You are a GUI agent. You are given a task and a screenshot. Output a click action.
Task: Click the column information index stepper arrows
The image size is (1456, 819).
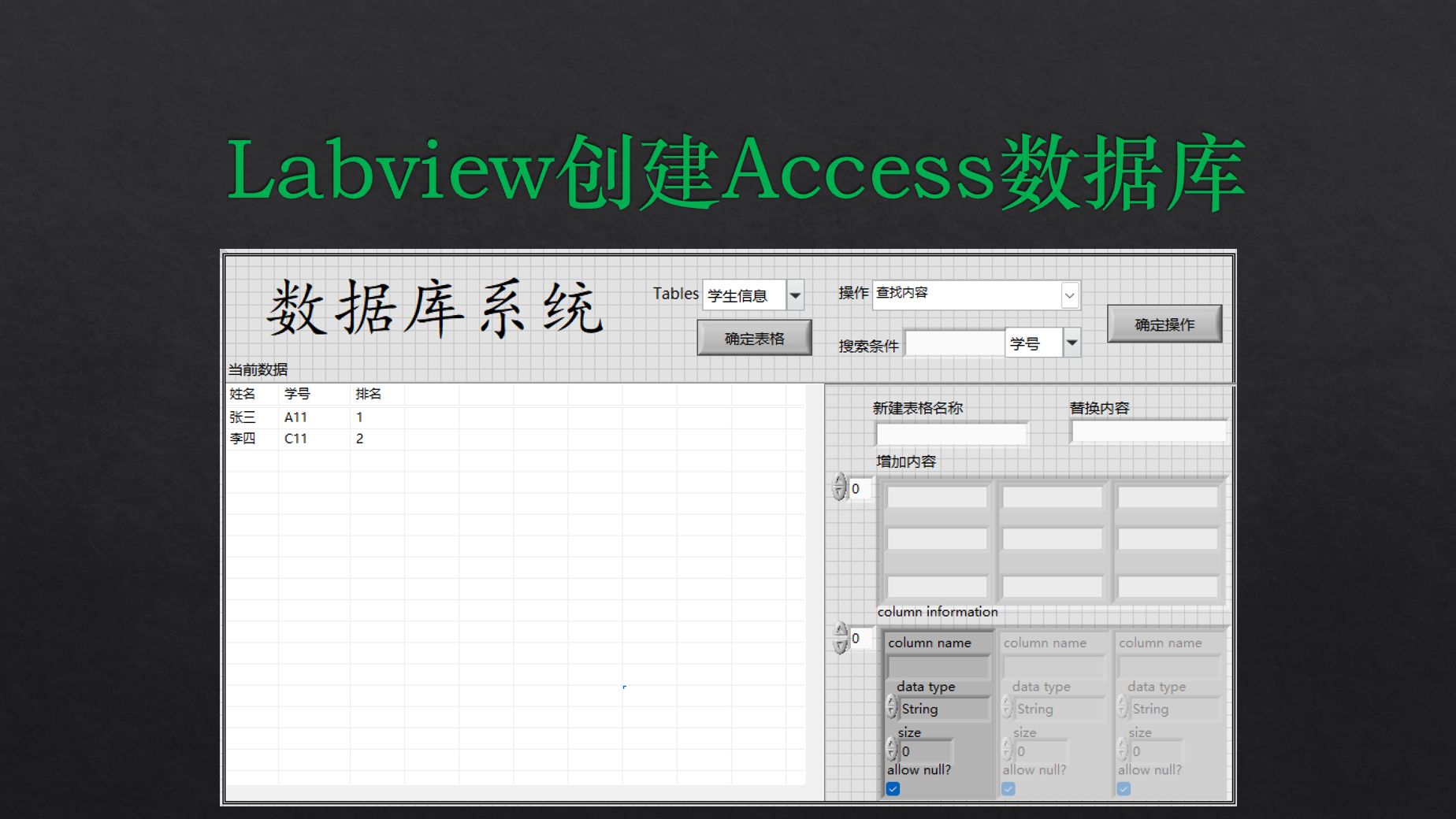(x=840, y=637)
